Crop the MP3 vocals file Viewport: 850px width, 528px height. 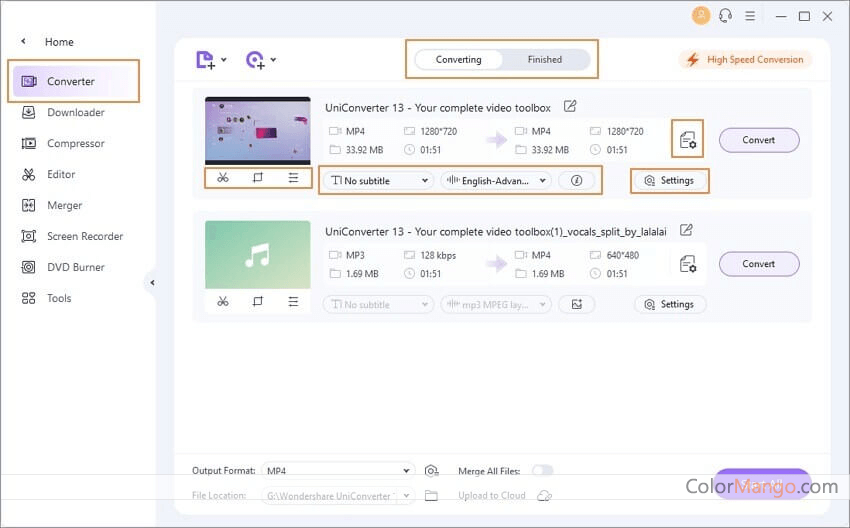pyautogui.click(x=257, y=301)
